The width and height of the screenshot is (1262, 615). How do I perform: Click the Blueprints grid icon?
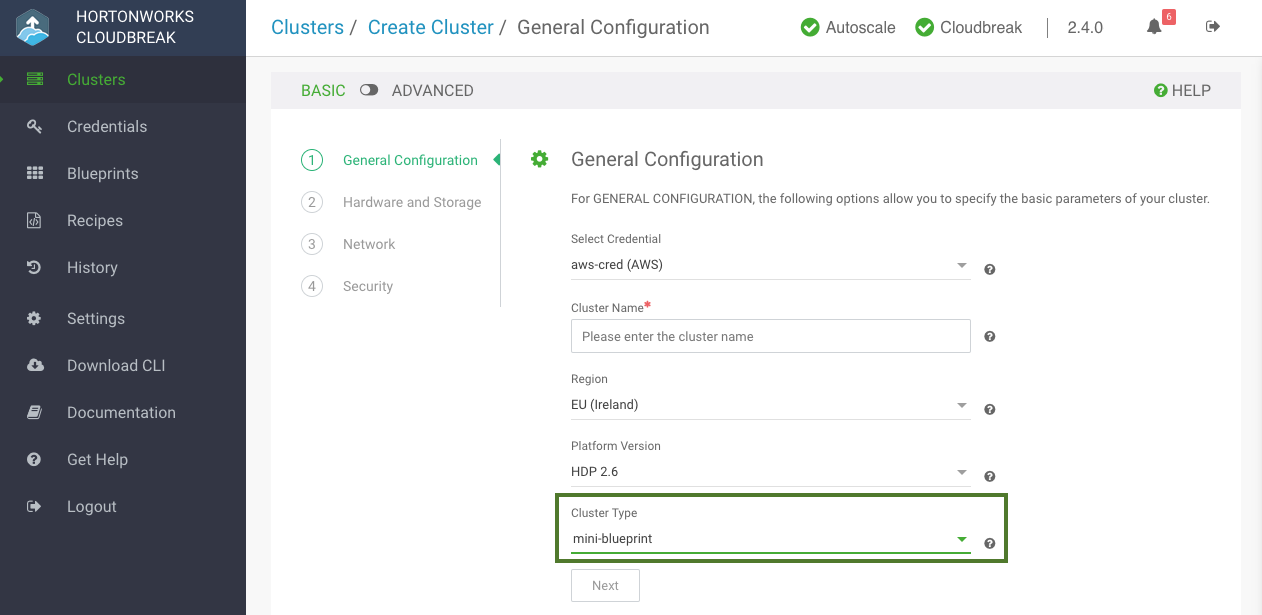pos(35,173)
